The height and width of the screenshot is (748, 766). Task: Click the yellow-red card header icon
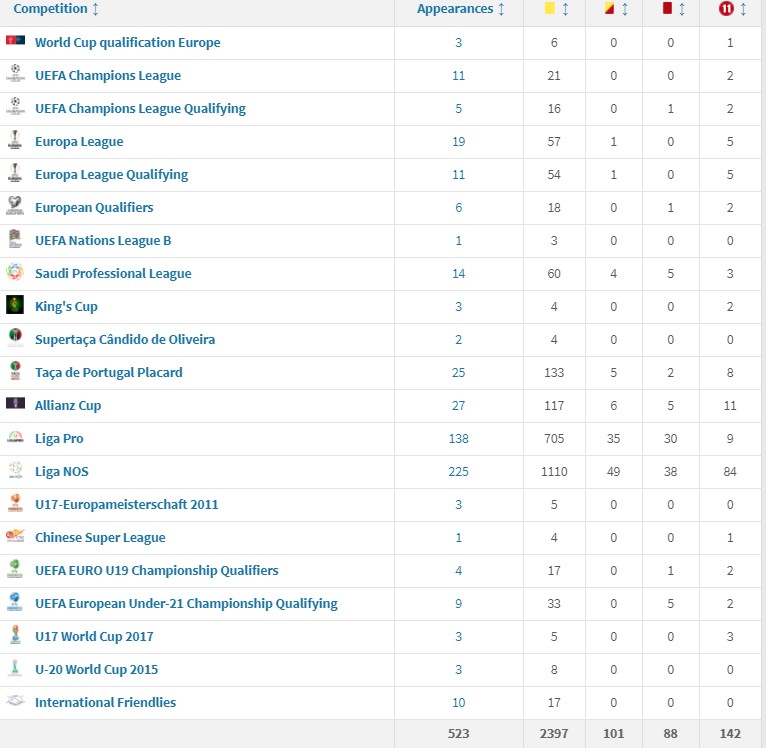click(609, 8)
